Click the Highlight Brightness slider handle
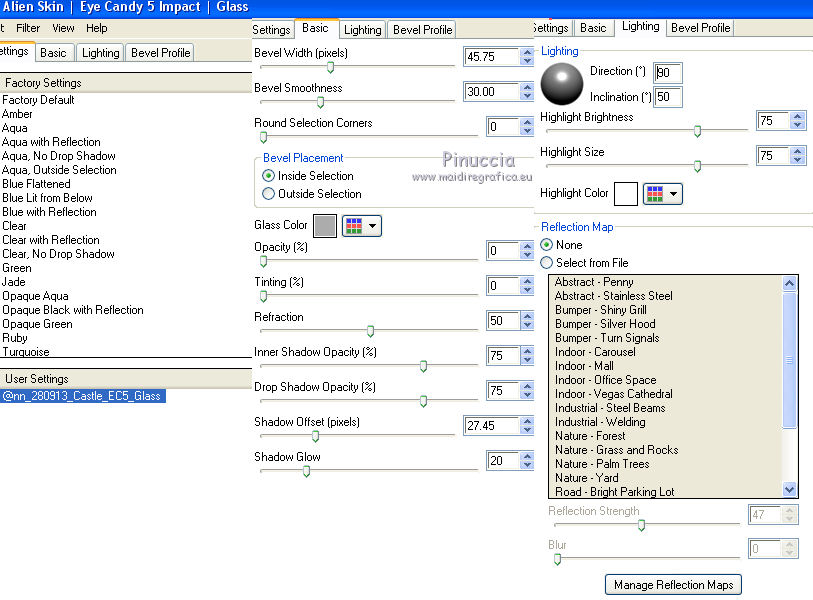This screenshot has width=813, height=600. [x=697, y=131]
